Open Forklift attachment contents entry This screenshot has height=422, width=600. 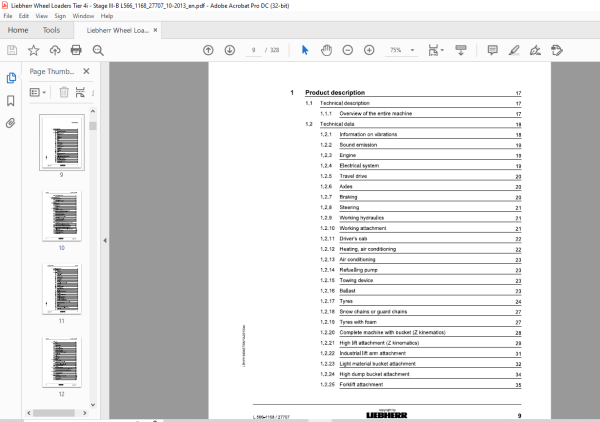pos(361,385)
